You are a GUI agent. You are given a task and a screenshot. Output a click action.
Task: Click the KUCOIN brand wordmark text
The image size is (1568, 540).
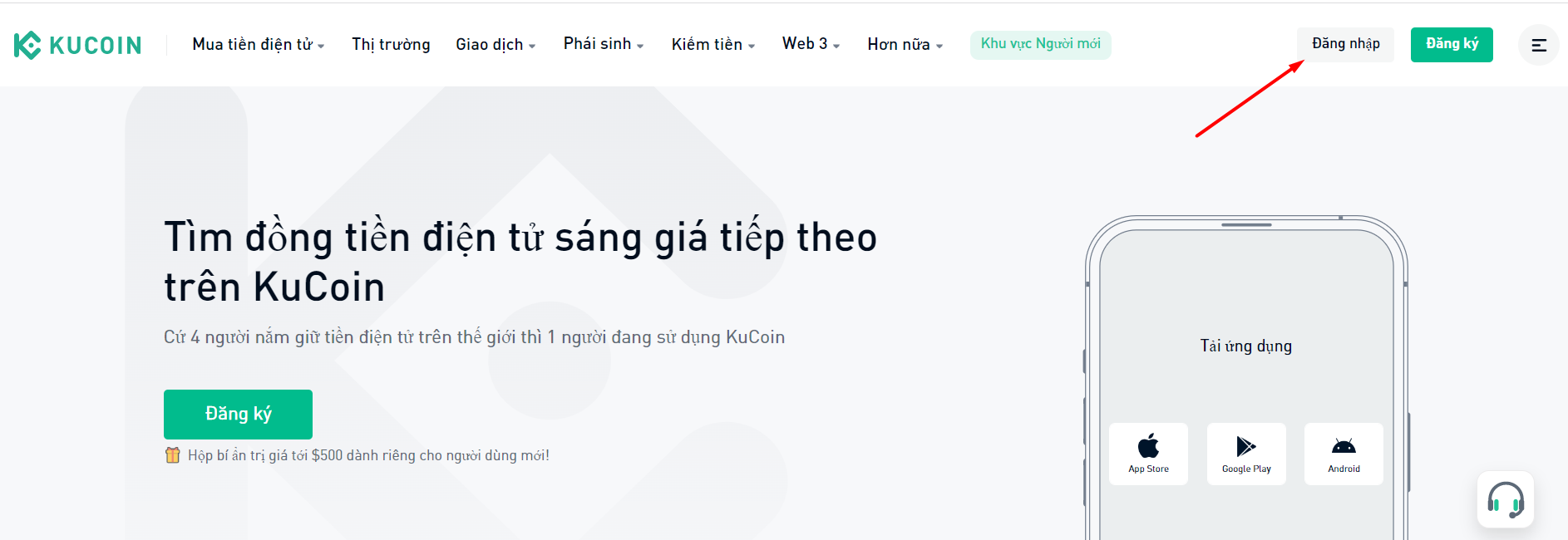pos(96,45)
